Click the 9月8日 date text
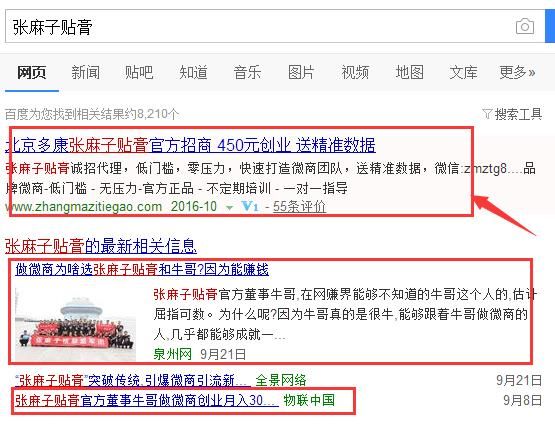This screenshot has height=425, width=555. pos(522,401)
